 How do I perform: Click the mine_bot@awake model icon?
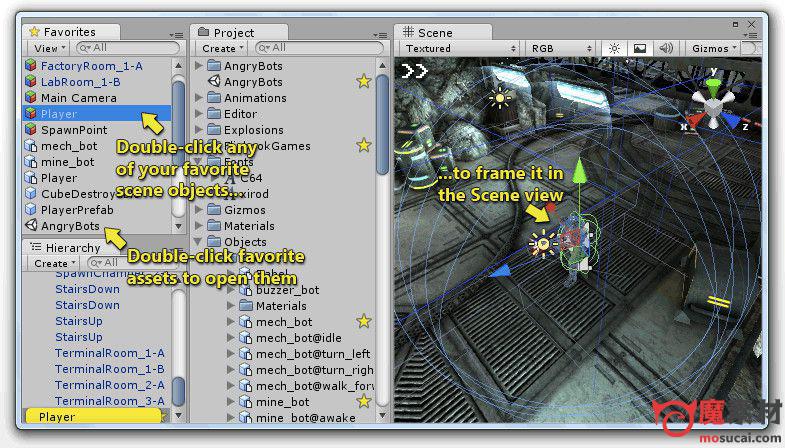point(246,417)
